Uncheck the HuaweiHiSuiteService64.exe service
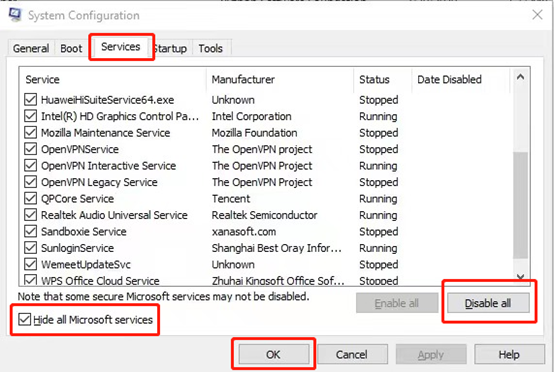Image resolution: width=554 pixels, height=372 pixels. (x=31, y=100)
